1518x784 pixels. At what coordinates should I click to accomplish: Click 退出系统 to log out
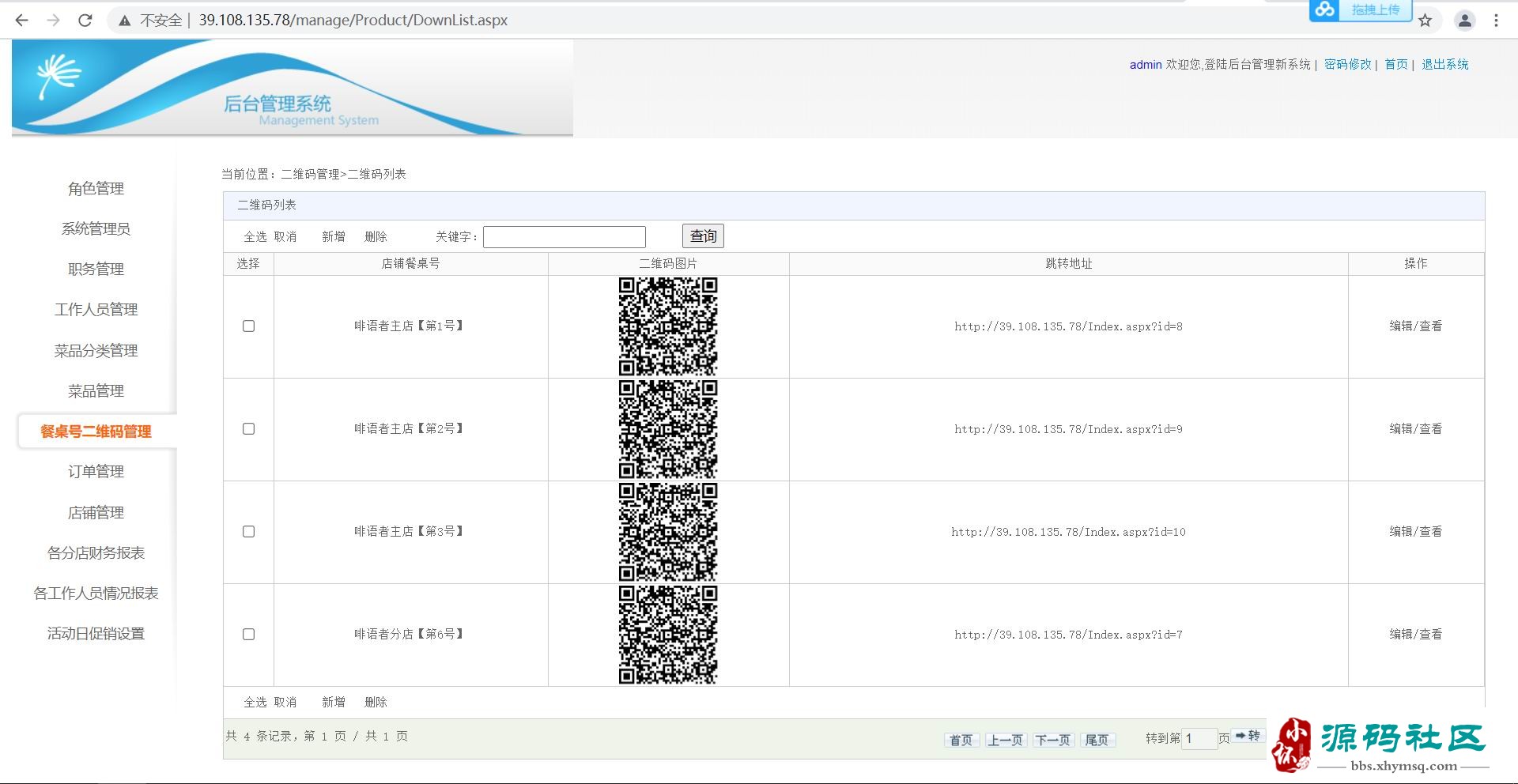[1445, 64]
